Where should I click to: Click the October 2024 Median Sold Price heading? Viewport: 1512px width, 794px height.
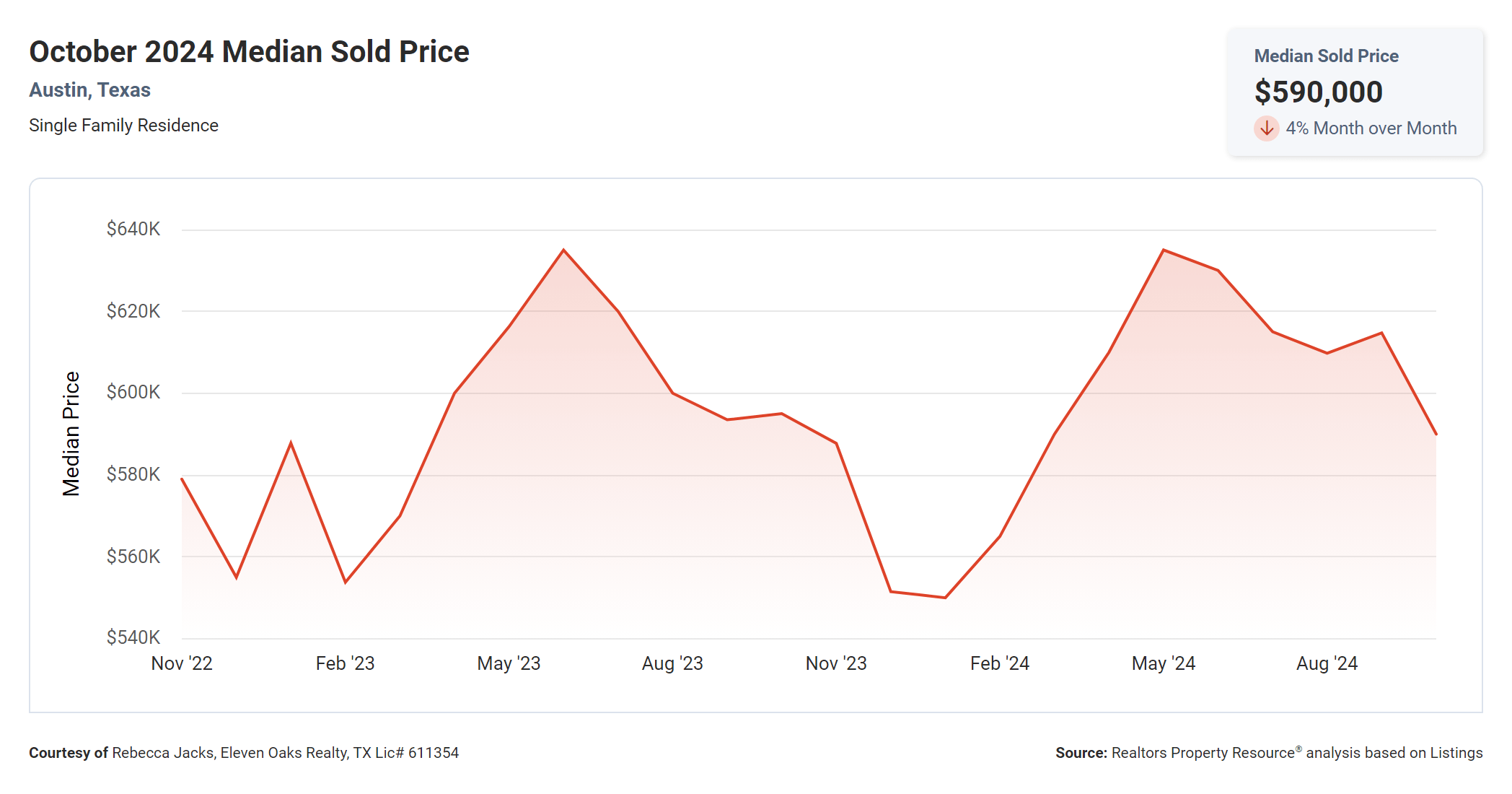[249, 52]
